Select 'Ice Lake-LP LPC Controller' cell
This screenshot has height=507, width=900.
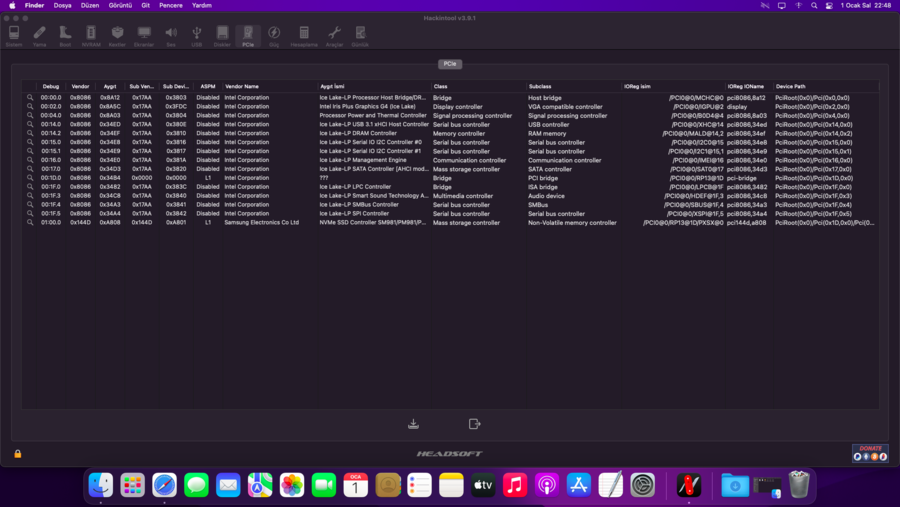[x=355, y=187]
